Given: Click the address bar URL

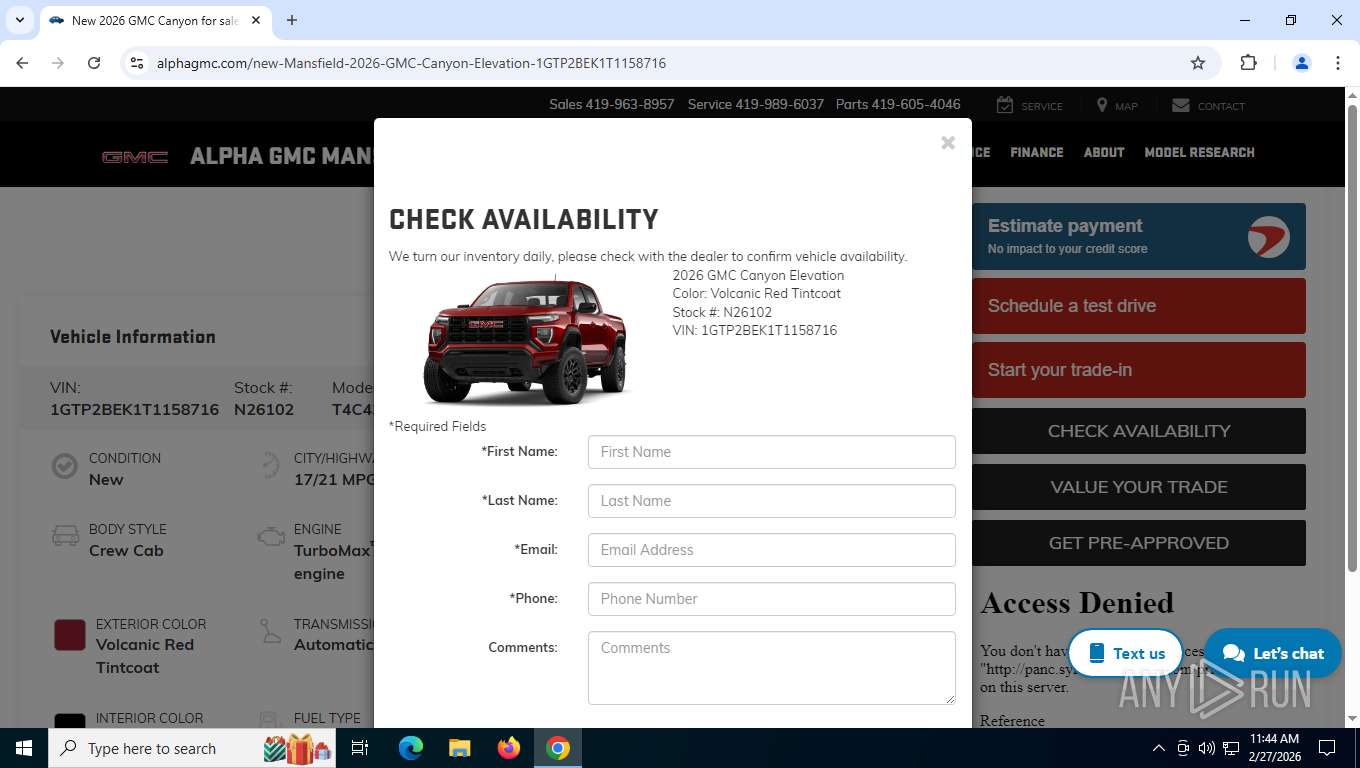Looking at the screenshot, I should click(411, 63).
